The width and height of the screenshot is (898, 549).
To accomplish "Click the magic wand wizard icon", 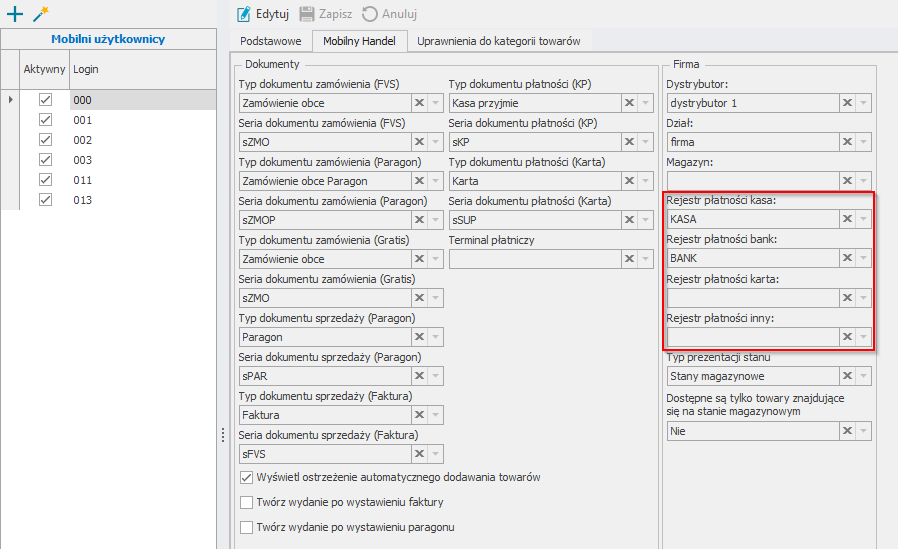I will [x=40, y=14].
